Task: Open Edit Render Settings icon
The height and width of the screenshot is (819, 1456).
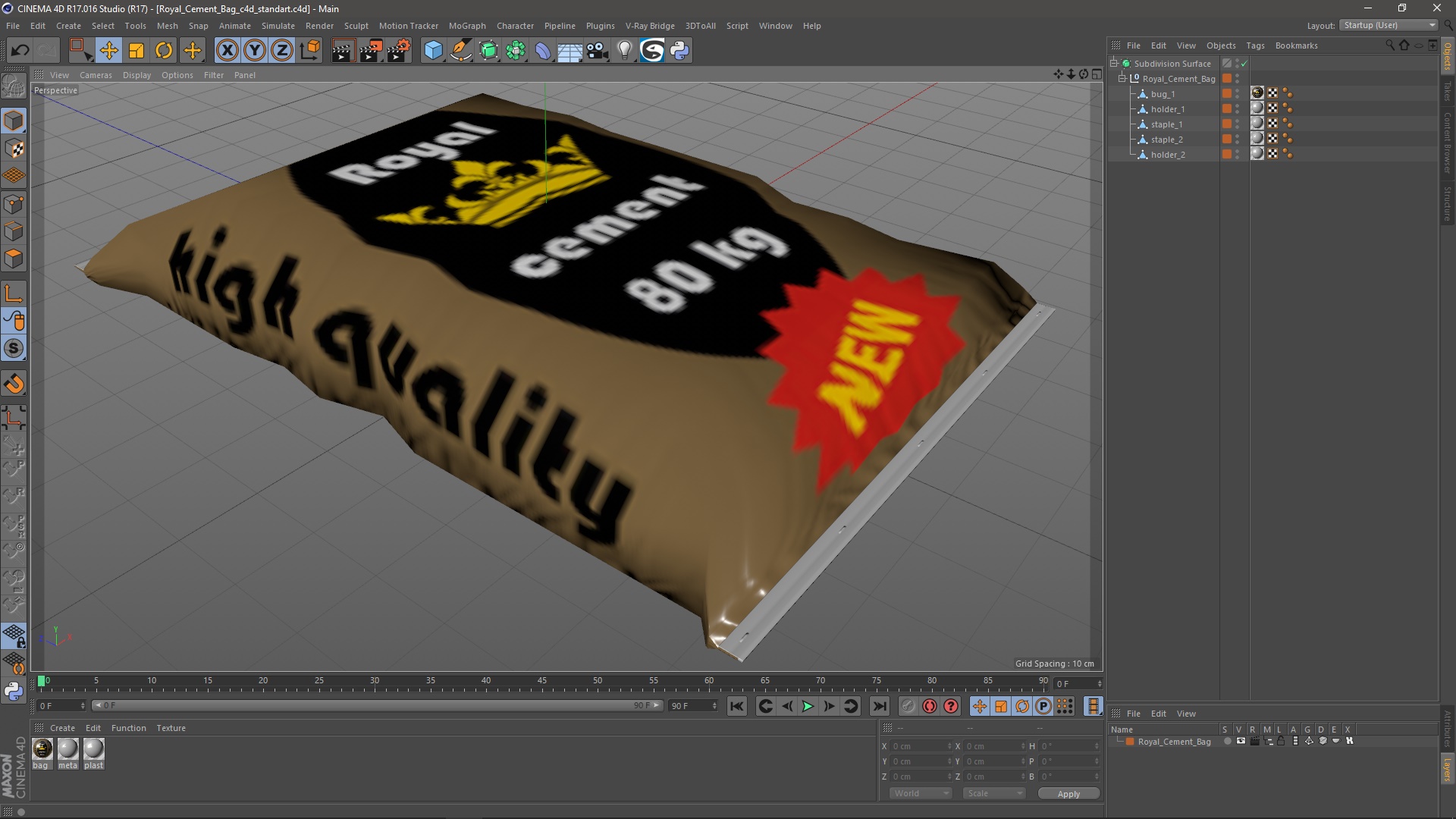Action: 398,51
